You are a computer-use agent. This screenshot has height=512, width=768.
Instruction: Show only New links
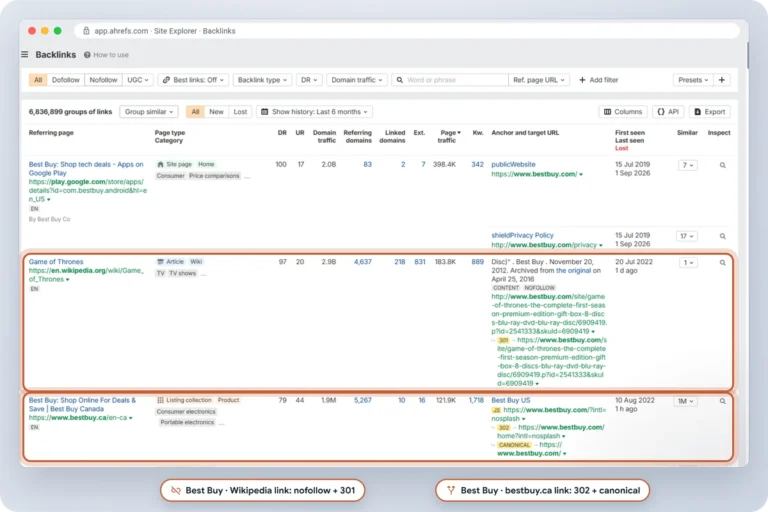click(x=216, y=112)
